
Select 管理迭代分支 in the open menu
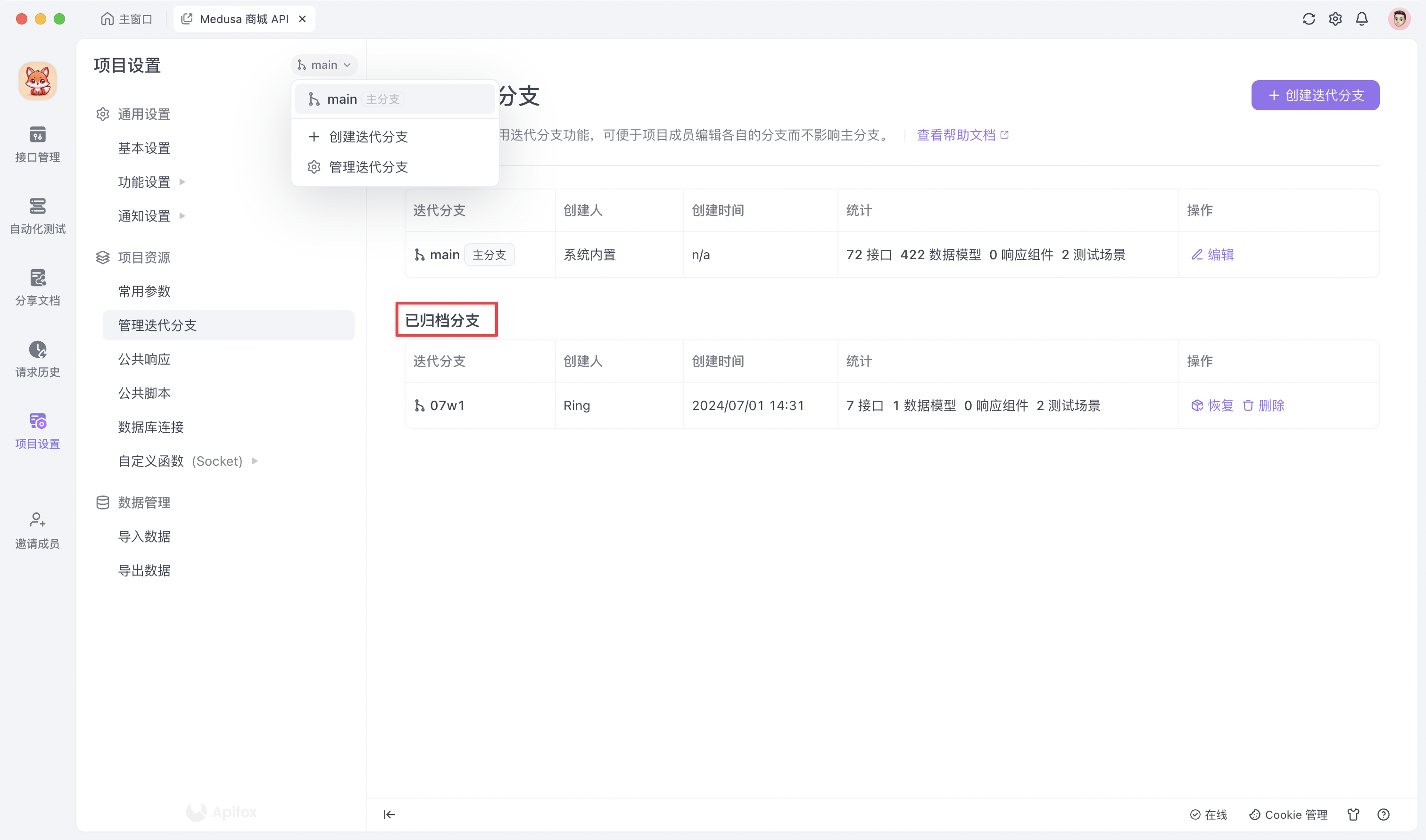pyautogui.click(x=367, y=166)
